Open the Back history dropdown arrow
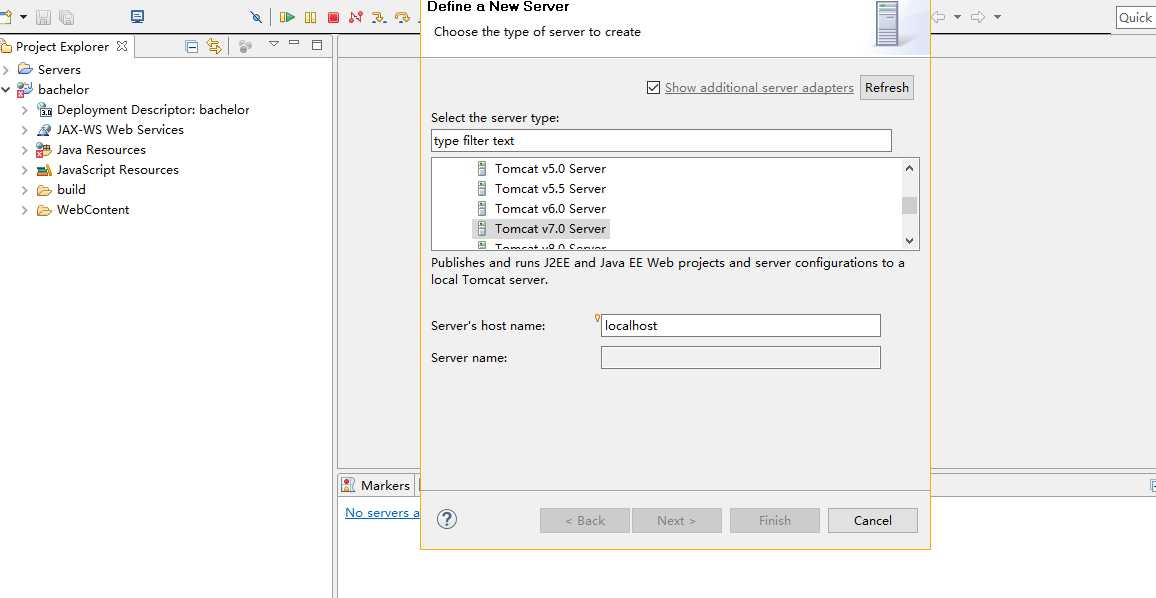Viewport: 1156px width, 598px height. click(958, 16)
